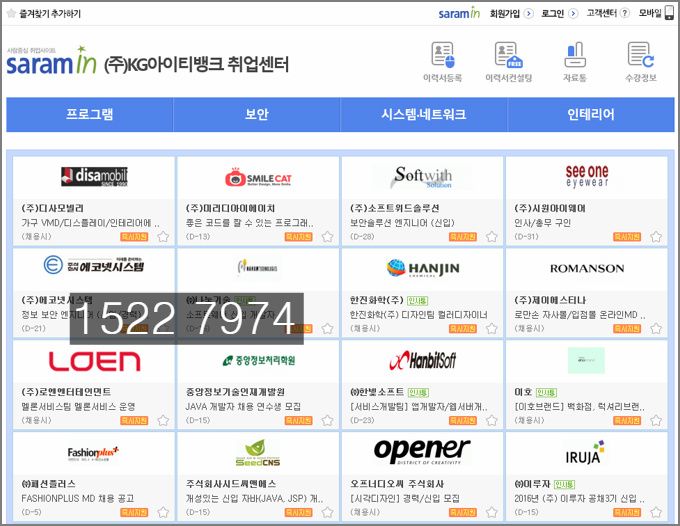Click the 중앙정보처리학원 logo
Screen dimensions: 680x526
(258, 360)
